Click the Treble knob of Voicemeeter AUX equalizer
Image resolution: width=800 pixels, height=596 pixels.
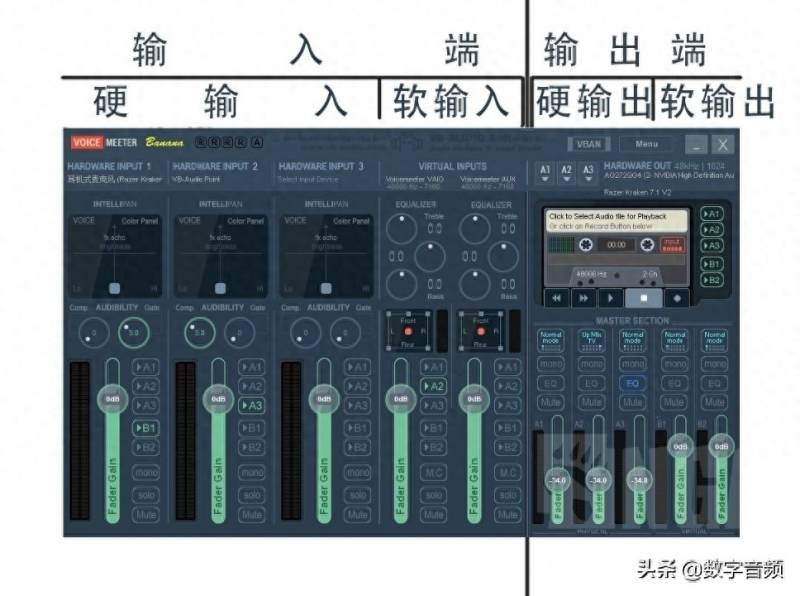[475, 228]
